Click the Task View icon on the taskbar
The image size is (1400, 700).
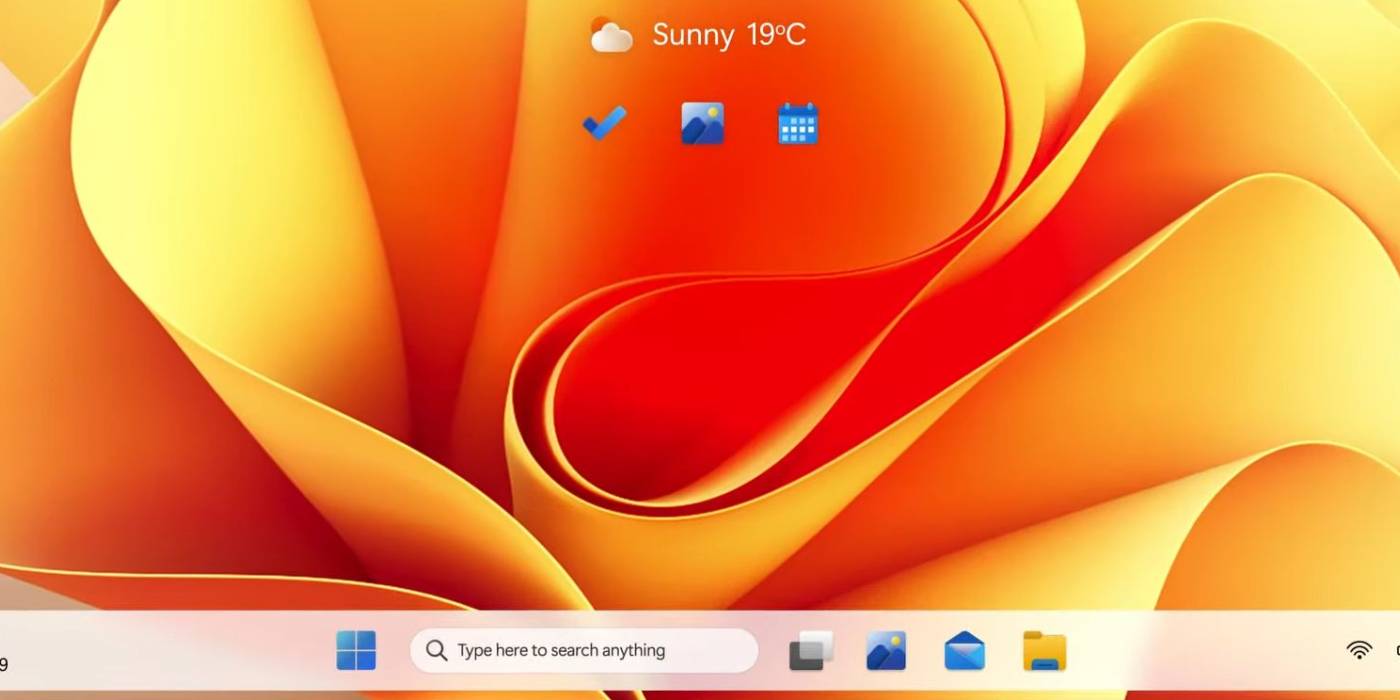click(811, 651)
